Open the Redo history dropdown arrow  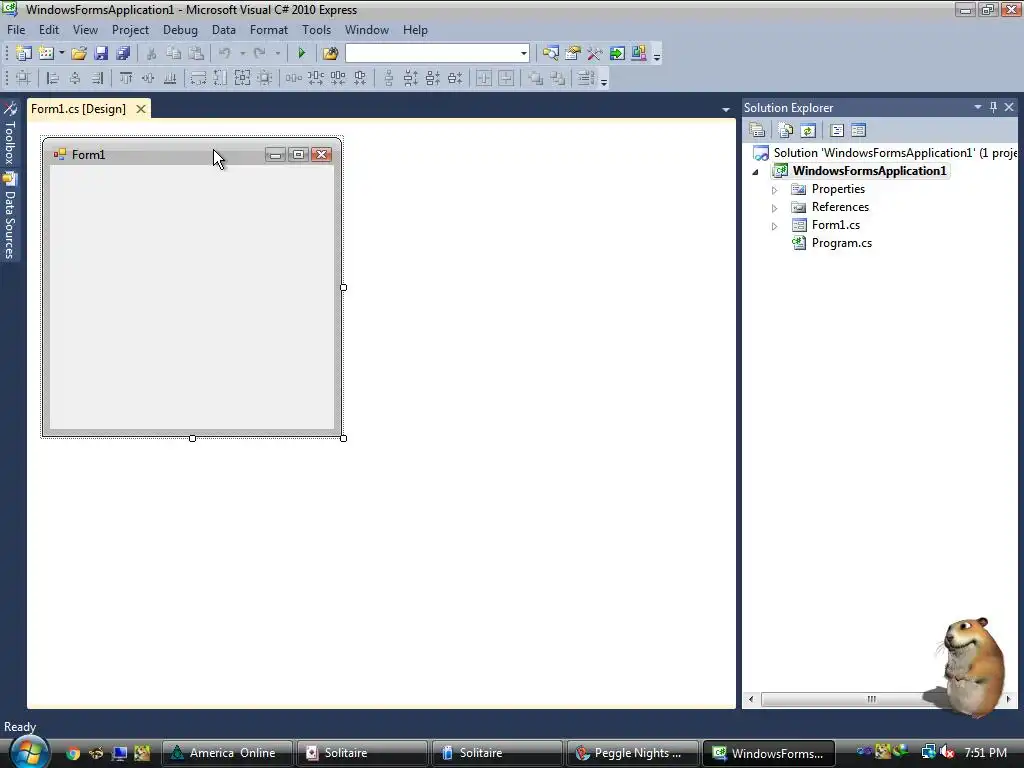[x=278, y=54]
